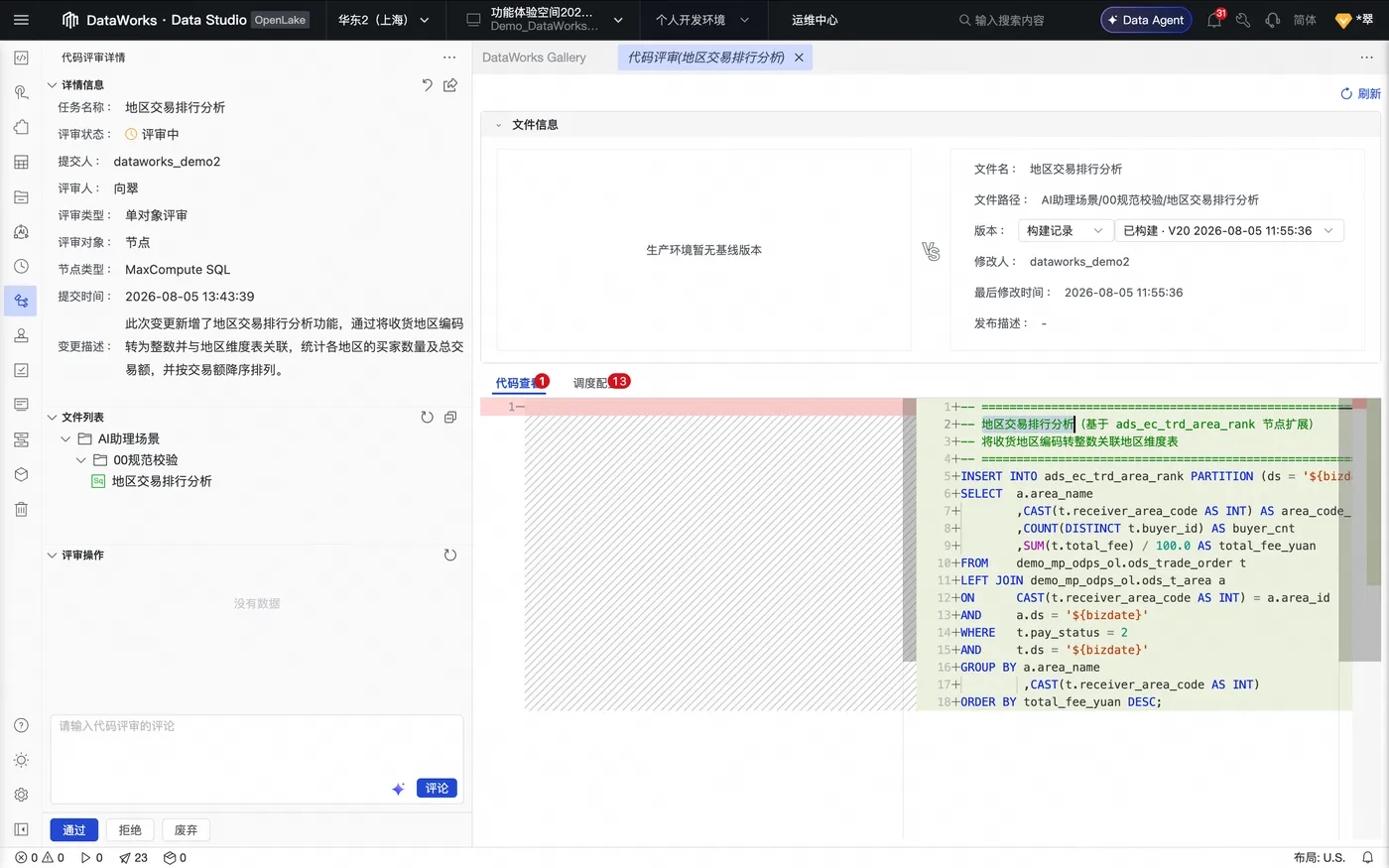Switch to the DataWorks Gallery tab
This screenshot has height=868, width=1389.
pyautogui.click(x=534, y=58)
